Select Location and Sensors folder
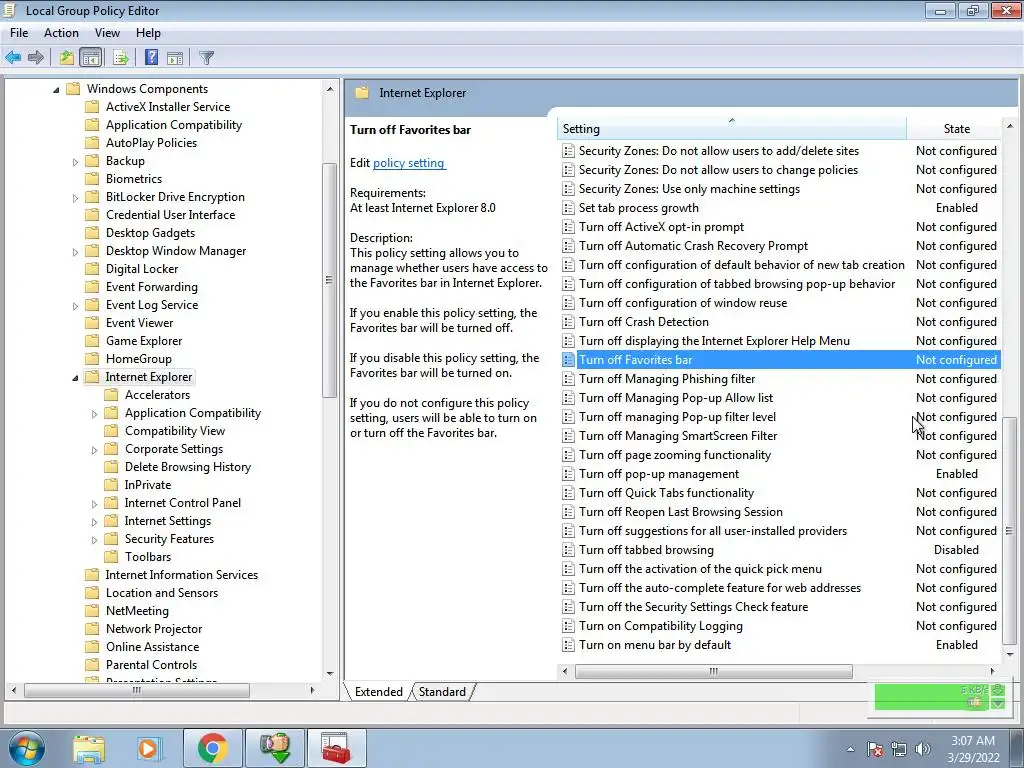 pyautogui.click(x=162, y=593)
